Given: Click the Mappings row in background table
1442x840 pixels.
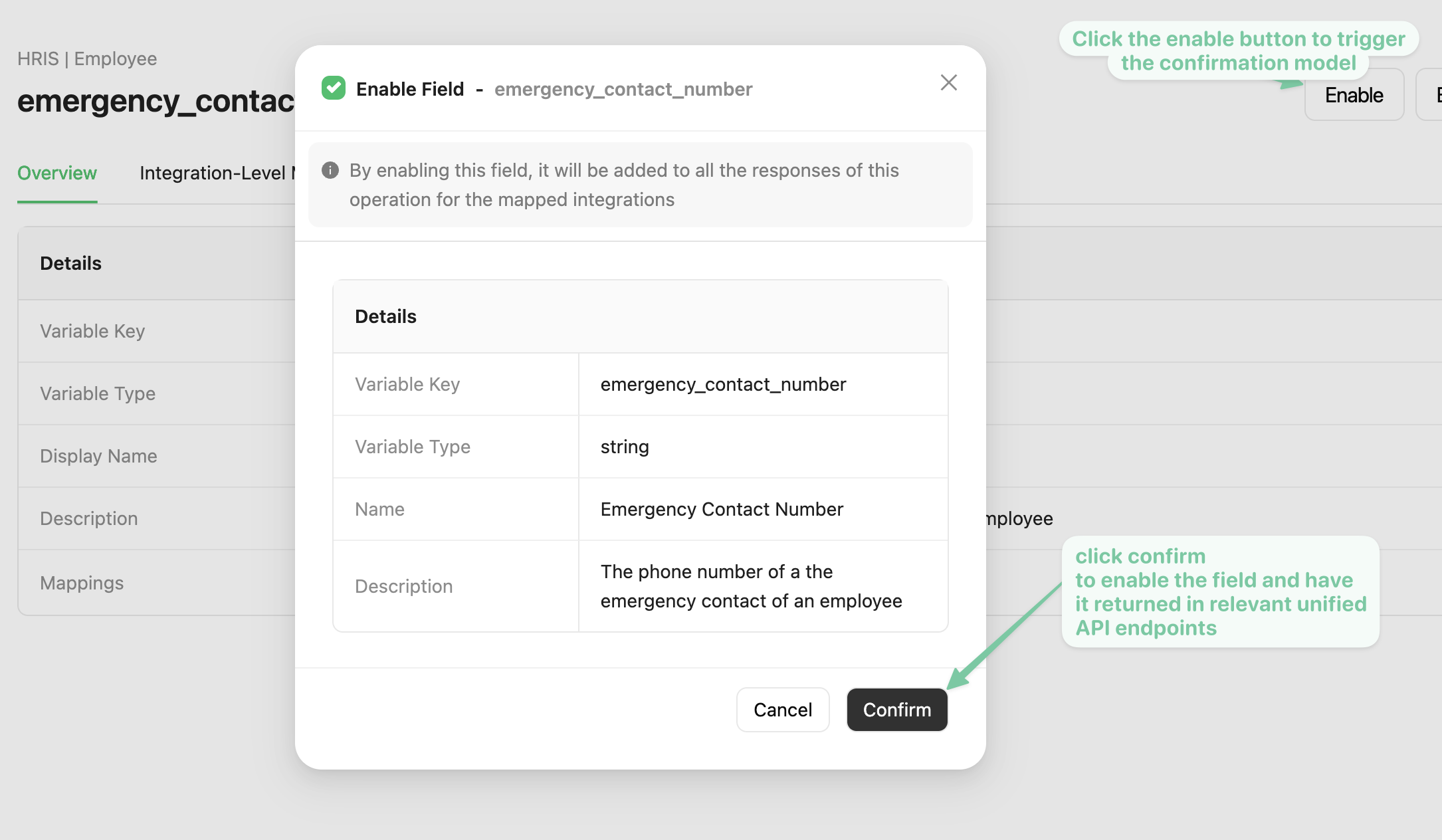Looking at the screenshot, I should [157, 583].
